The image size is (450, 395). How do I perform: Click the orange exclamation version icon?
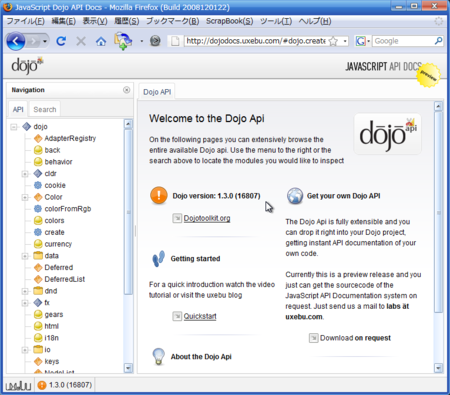159,195
